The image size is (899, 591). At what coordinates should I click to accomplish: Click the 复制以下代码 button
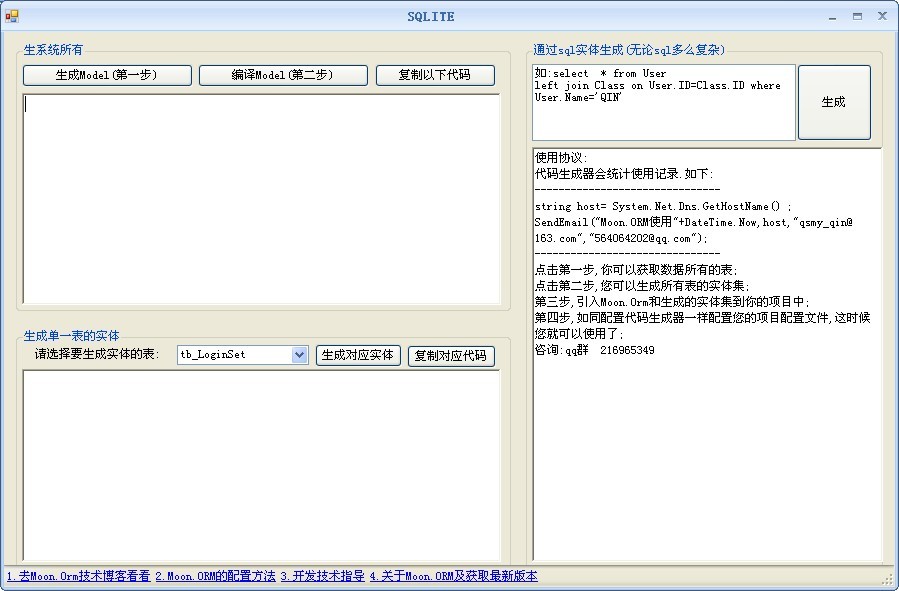coord(435,75)
